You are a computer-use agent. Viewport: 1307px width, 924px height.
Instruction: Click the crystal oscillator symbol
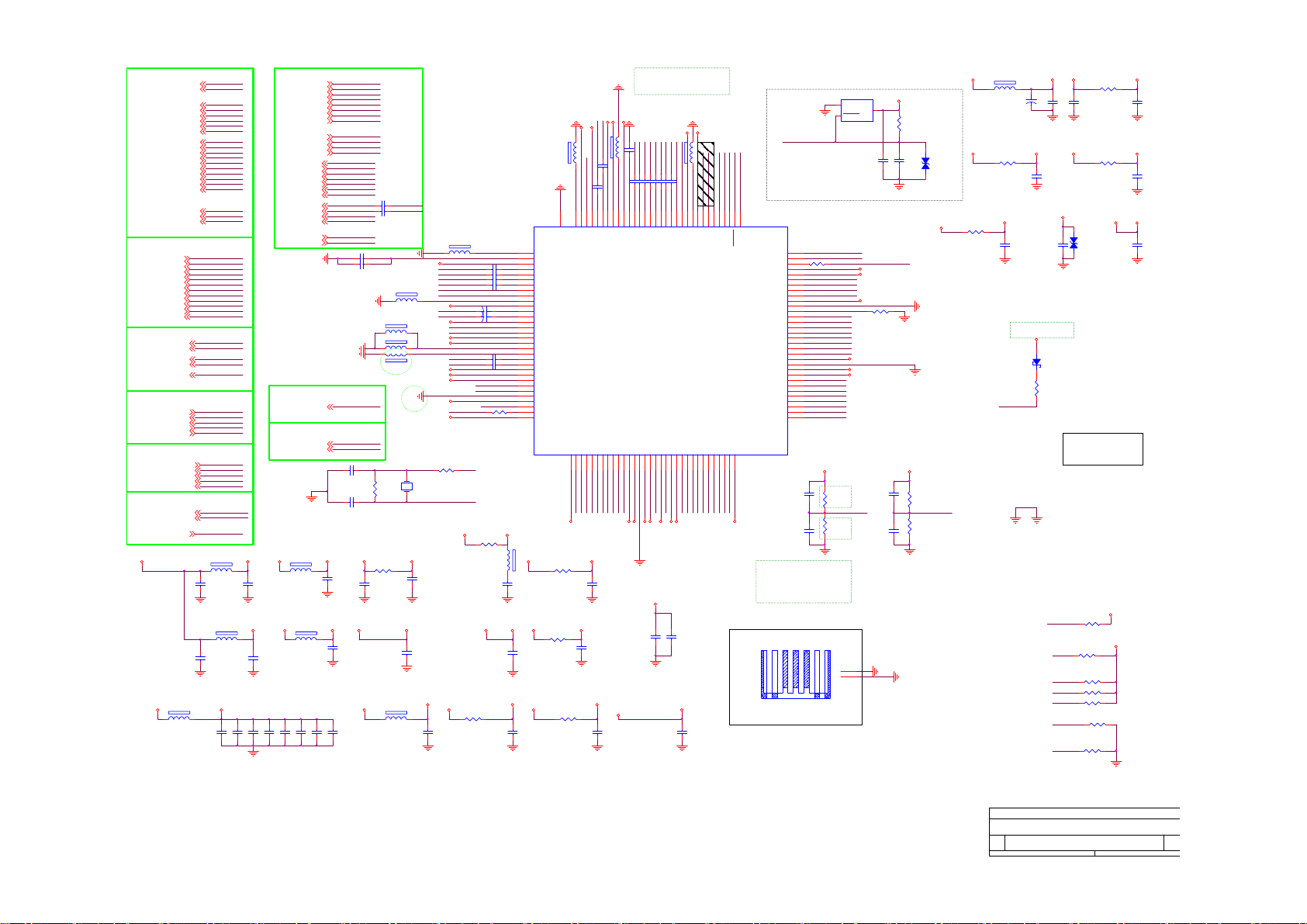(x=406, y=486)
